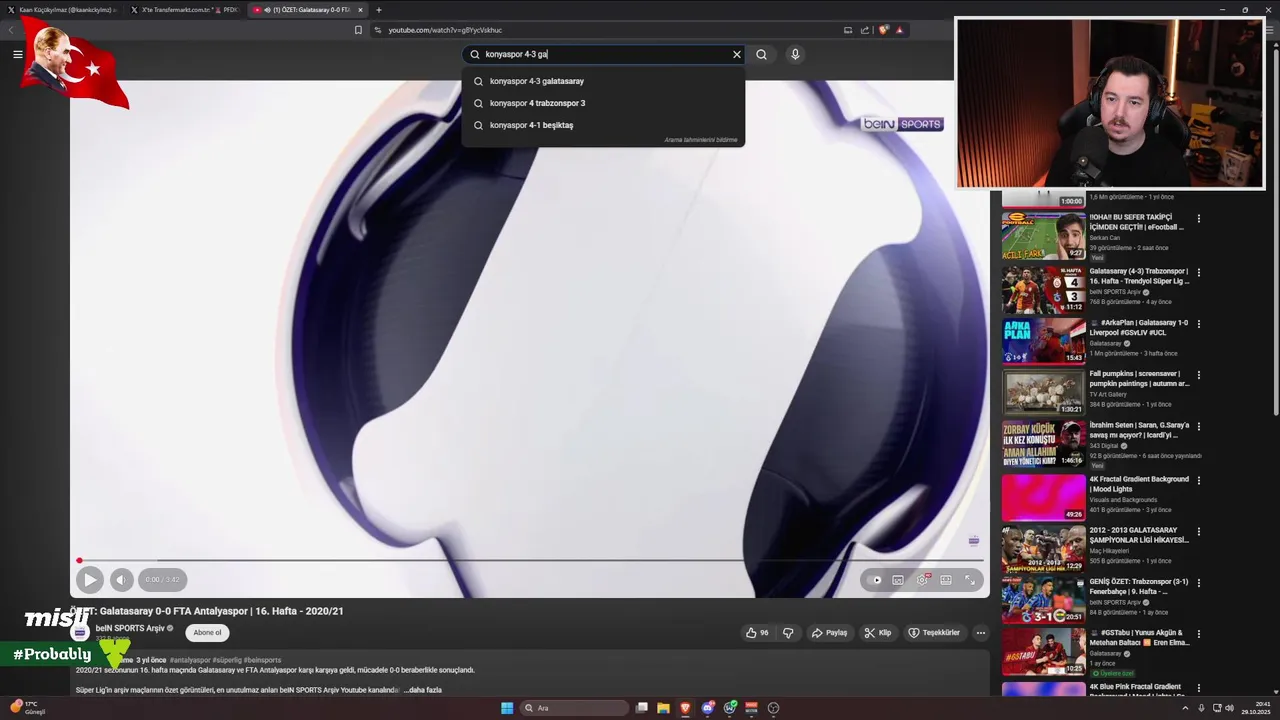Expand description with '...daha fazla'
Viewport: 1280px width, 720px height.
coord(422,690)
